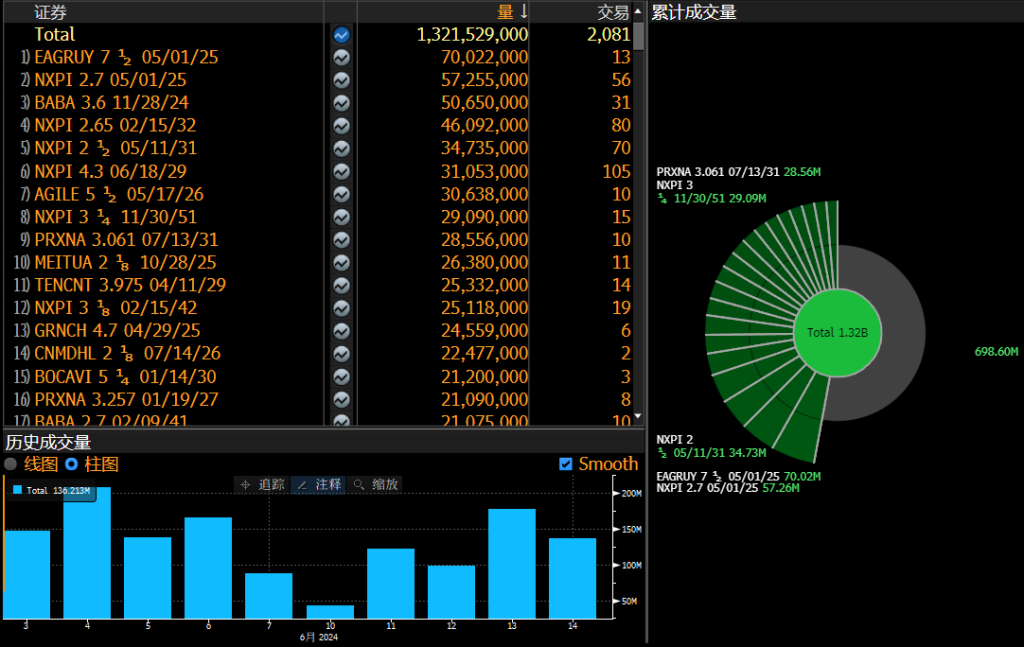Image resolution: width=1024 pixels, height=647 pixels.
Task: Open the NXPI 4.3 06/18/29 security
Action: pyautogui.click(x=110, y=171)
